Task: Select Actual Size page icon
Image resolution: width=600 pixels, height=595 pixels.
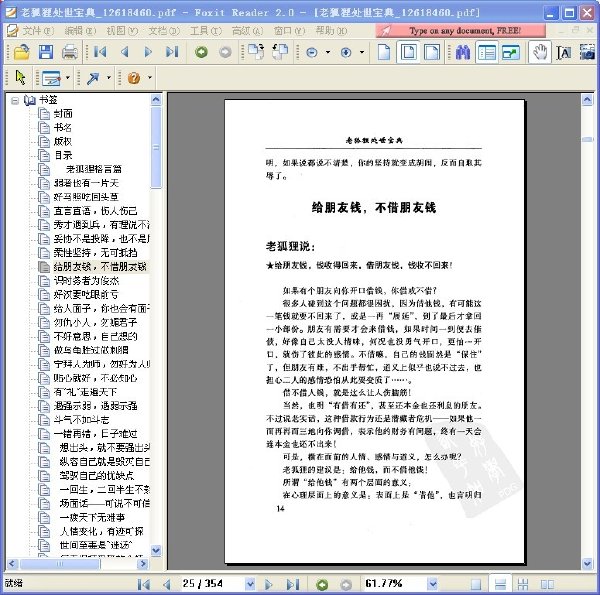Action: click(384, 52)
